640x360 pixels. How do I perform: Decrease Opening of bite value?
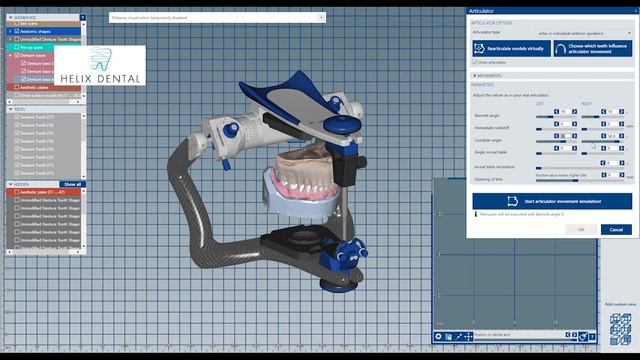tap(603, 175)
